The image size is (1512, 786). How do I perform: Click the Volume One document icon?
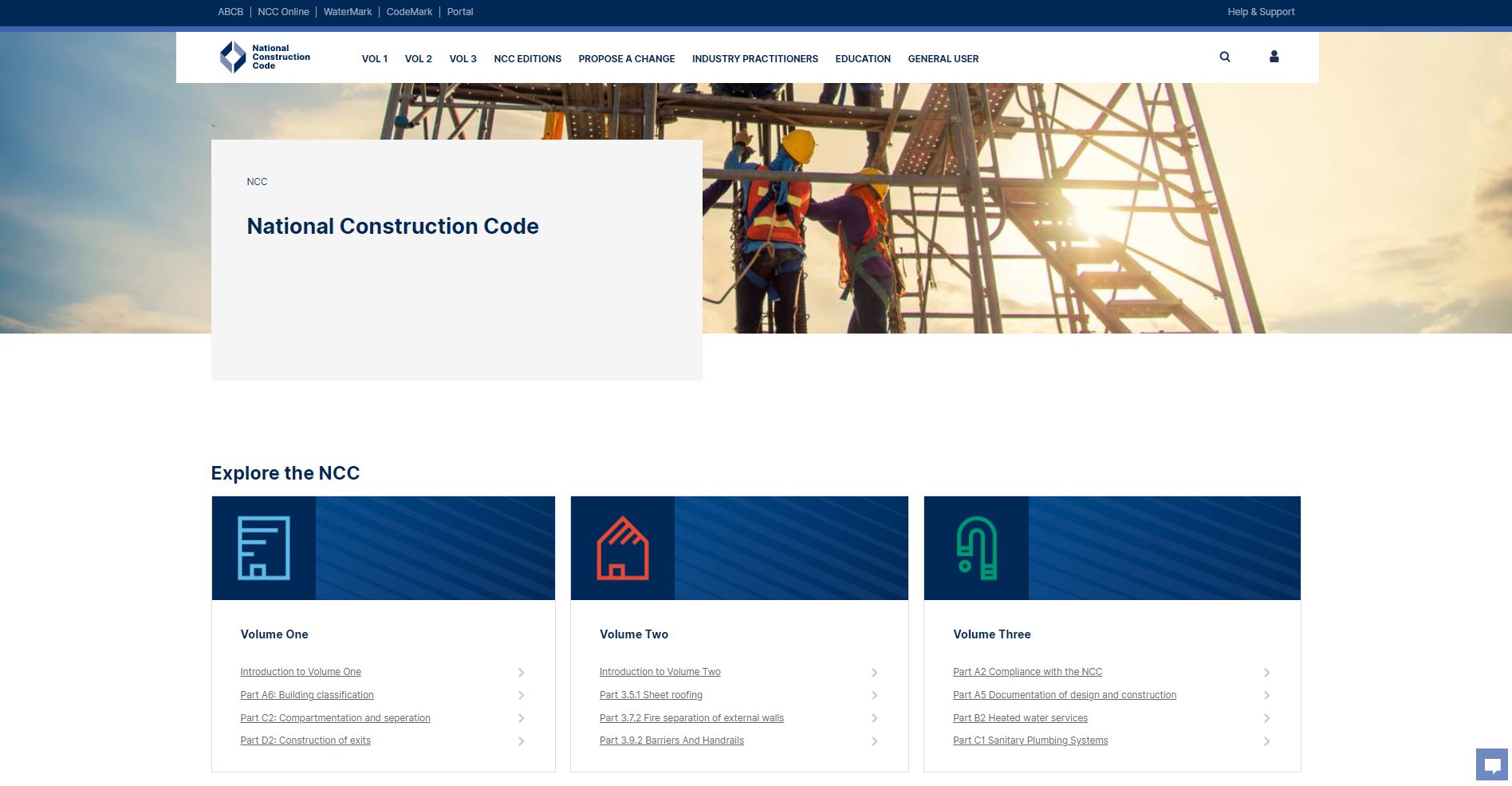pos(263,547)
